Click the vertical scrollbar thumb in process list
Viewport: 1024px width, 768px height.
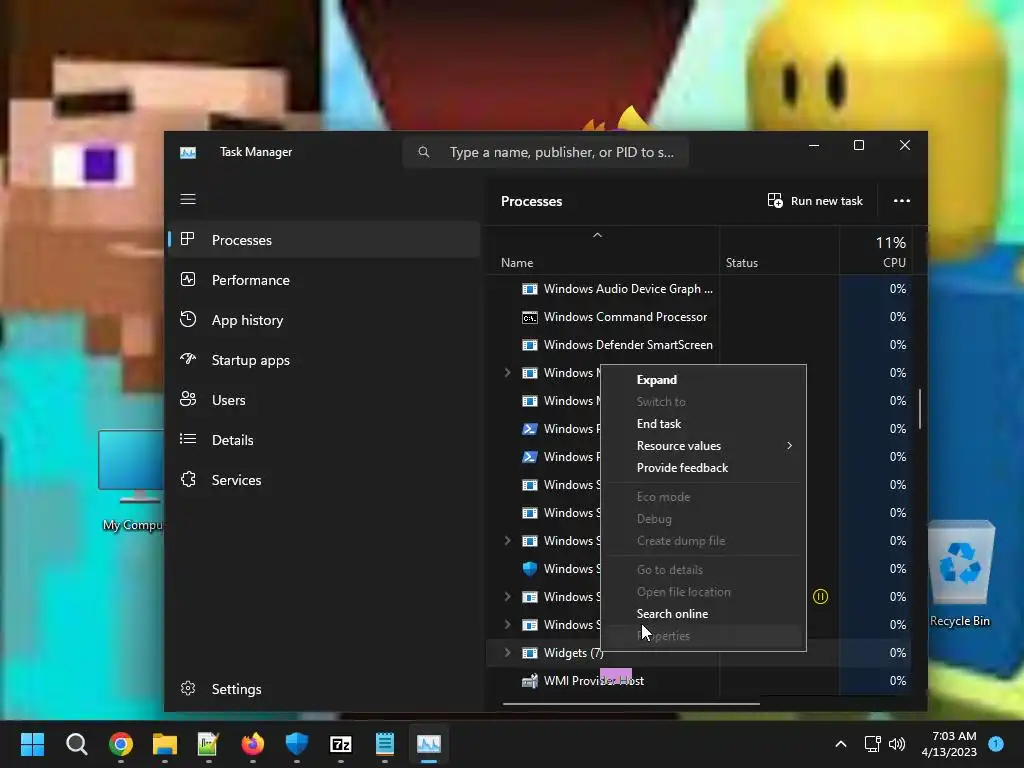(x=920, y=409)
